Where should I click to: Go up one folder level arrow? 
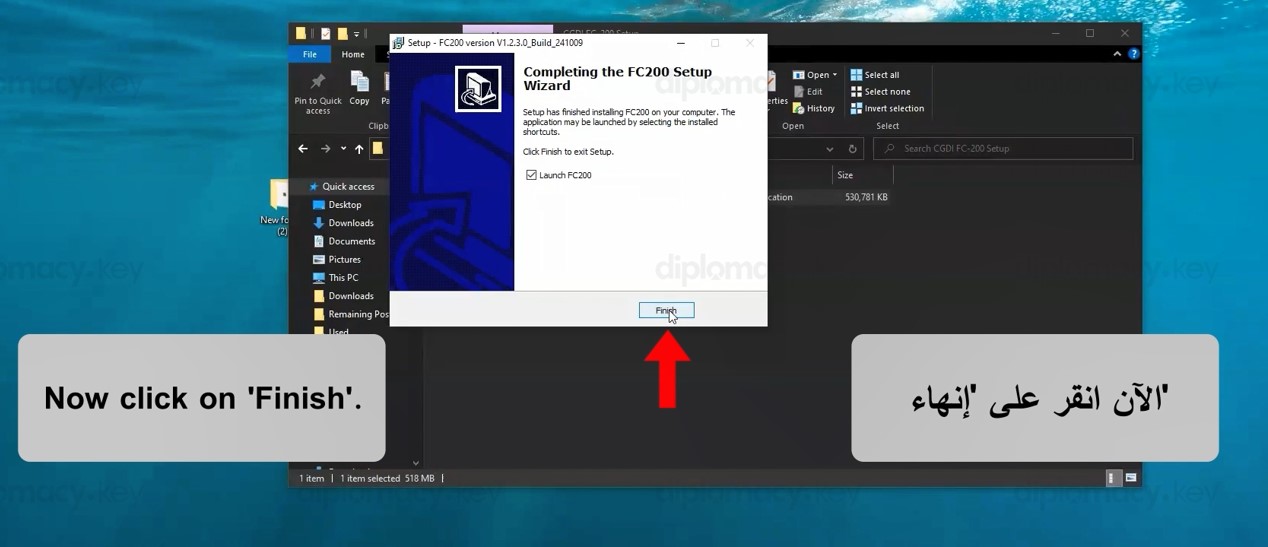[x=359, y=149]
